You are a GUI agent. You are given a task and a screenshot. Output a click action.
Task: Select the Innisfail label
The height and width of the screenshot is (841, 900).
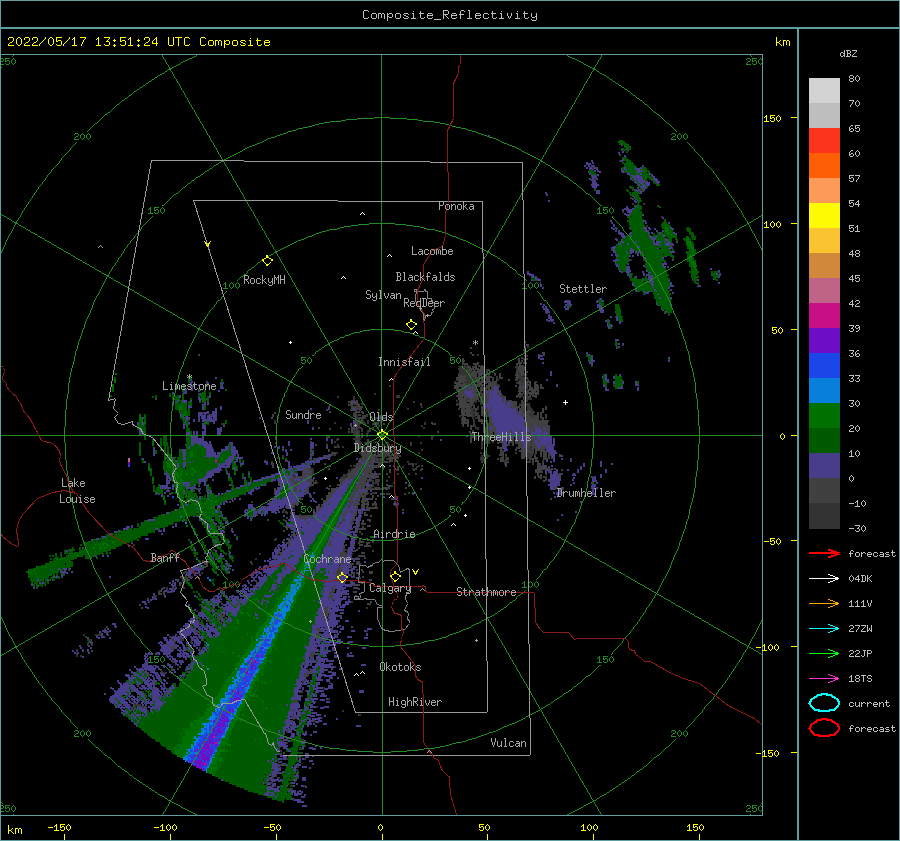404,362
